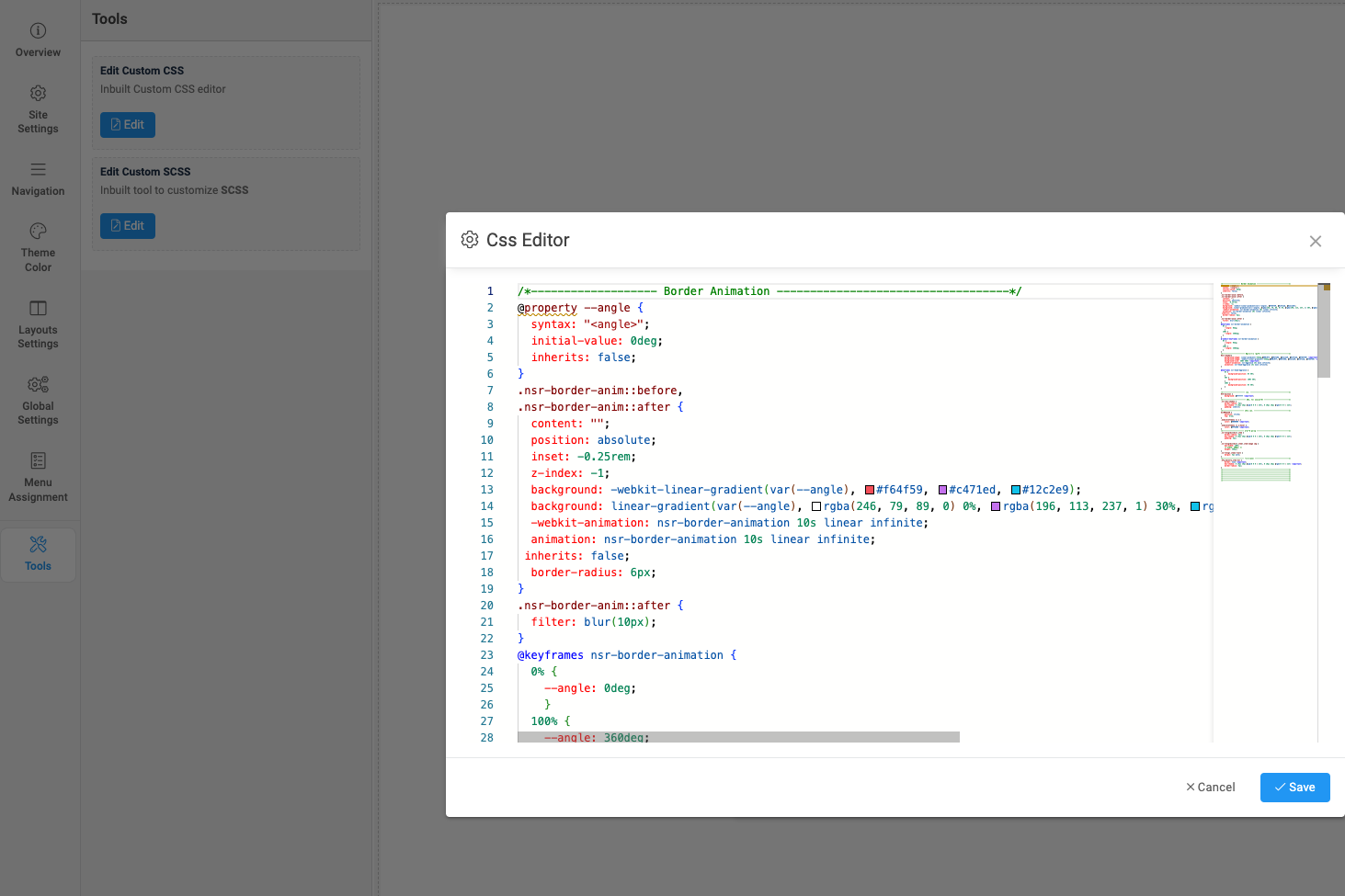The image size is (1345, 896).
Task: Click the Css Editor gear icon
Action: coord(470,240)
